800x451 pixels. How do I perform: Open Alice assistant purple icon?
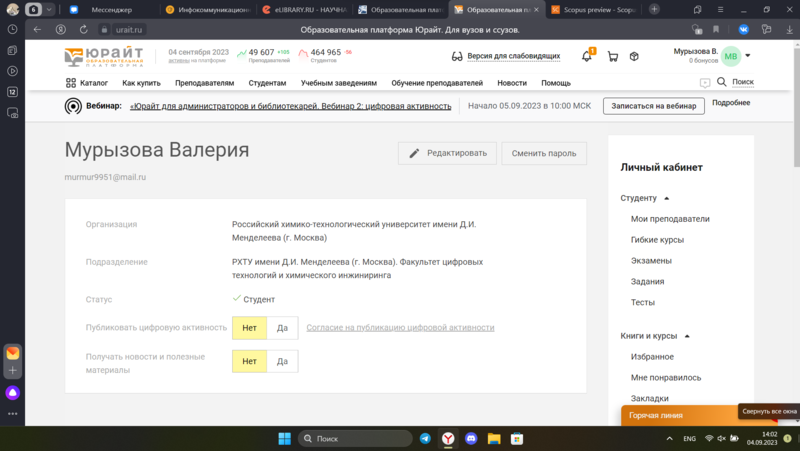tap(13, 392)
